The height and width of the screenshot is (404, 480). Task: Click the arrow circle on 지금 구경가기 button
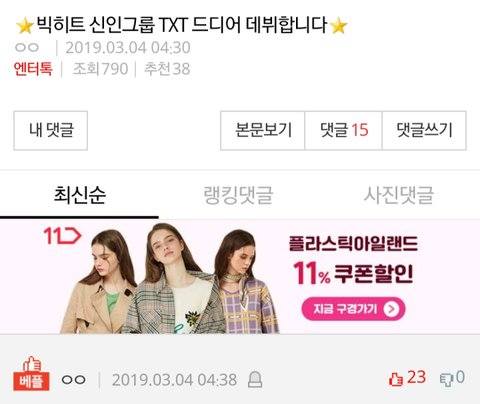pyautogui.click(x=391, y=309)
